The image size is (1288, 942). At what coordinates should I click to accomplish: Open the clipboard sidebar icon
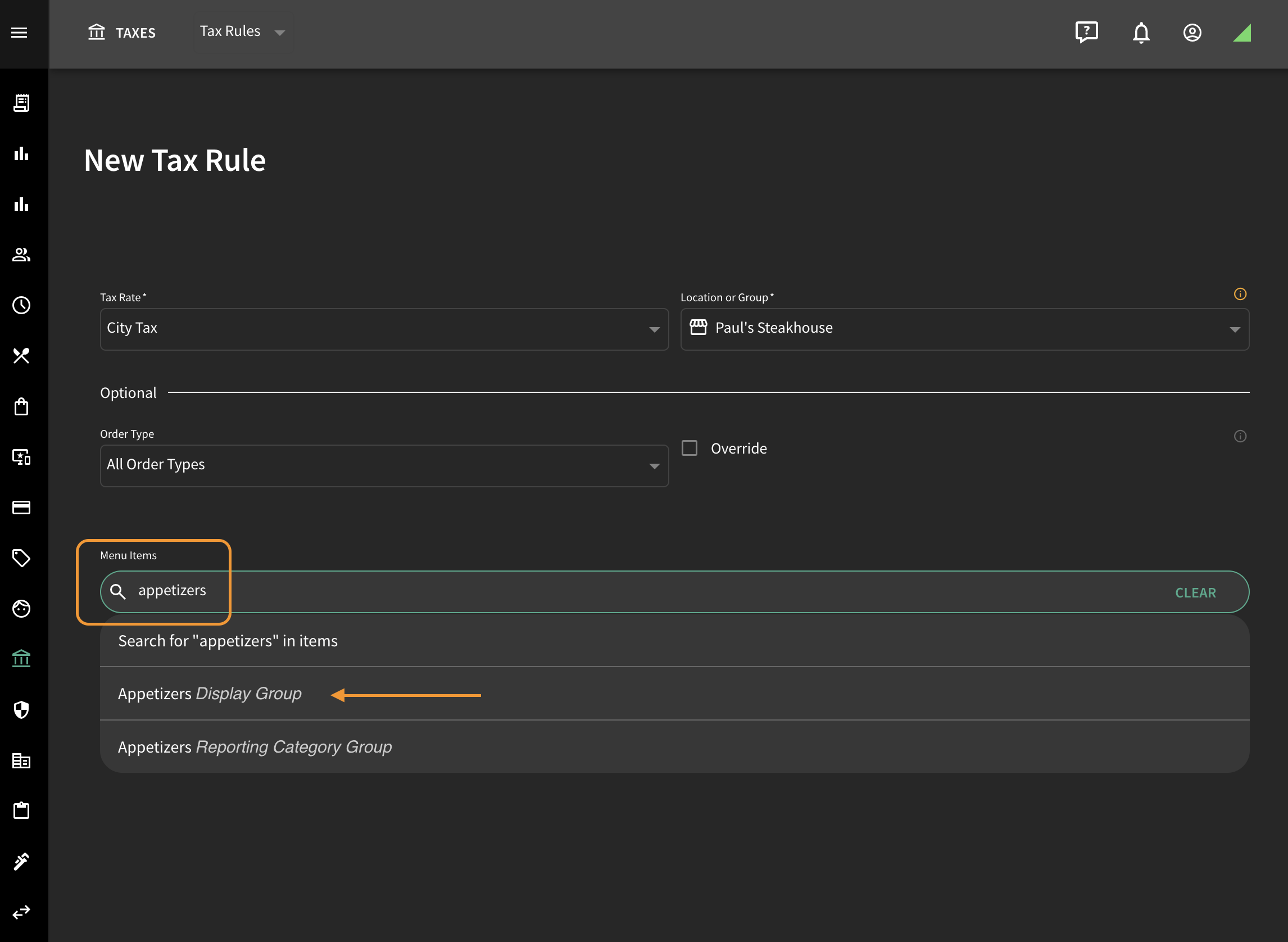click(x=21, y=810)
